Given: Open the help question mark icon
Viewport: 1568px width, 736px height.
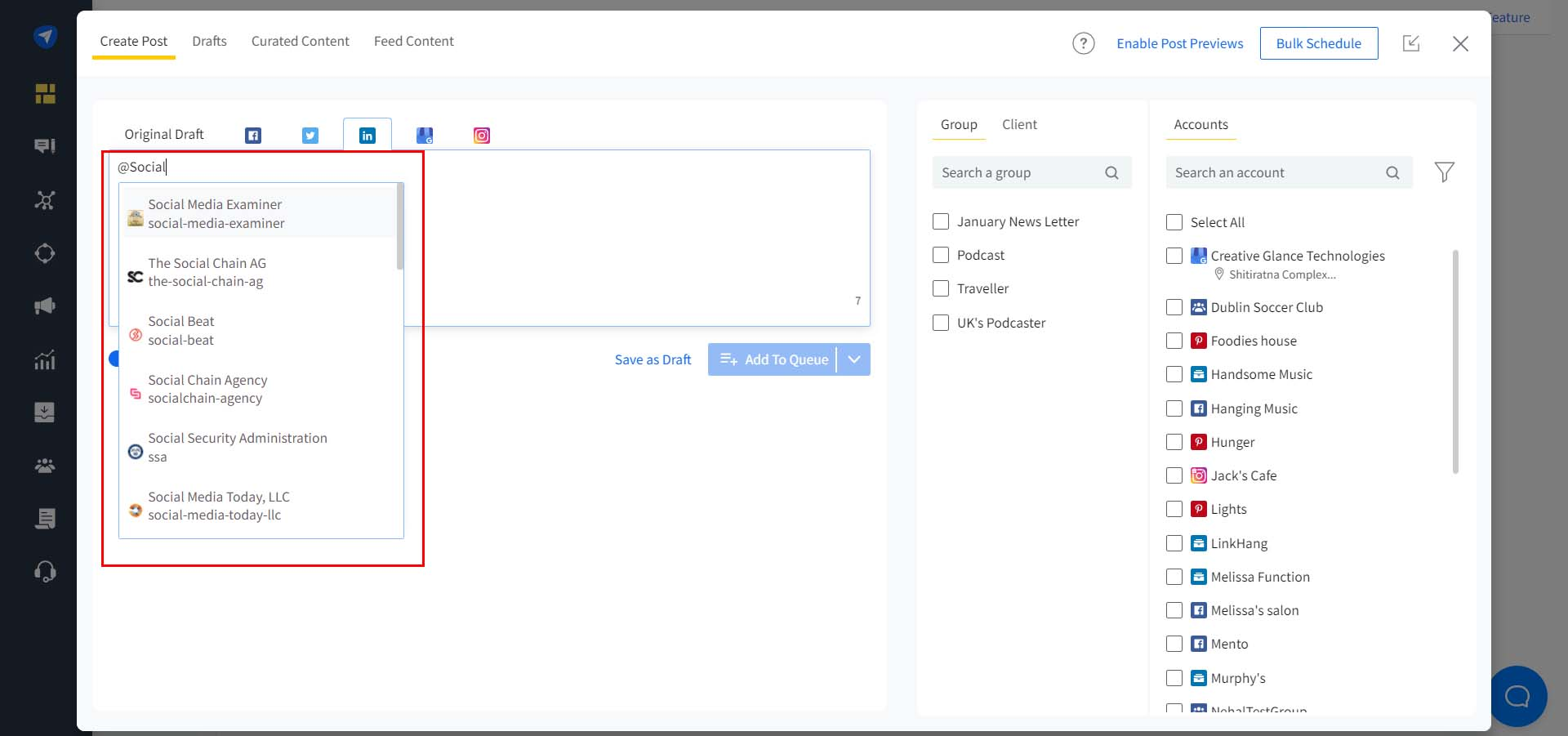Looking at the screenshot, I should coord(1084,43).
